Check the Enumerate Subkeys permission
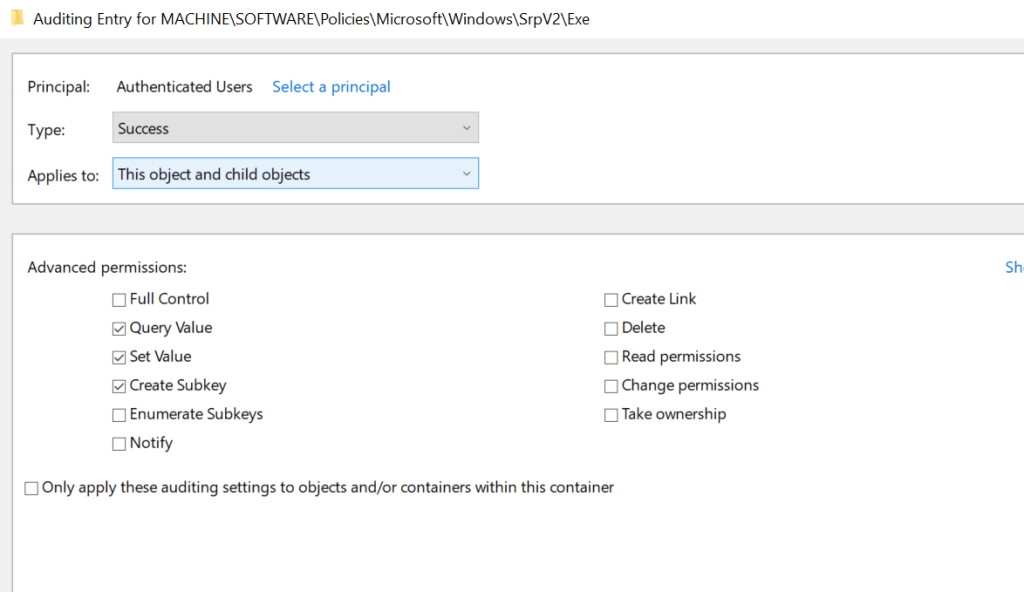This screenshot has height=592, width=1024. tap(120, 415)
